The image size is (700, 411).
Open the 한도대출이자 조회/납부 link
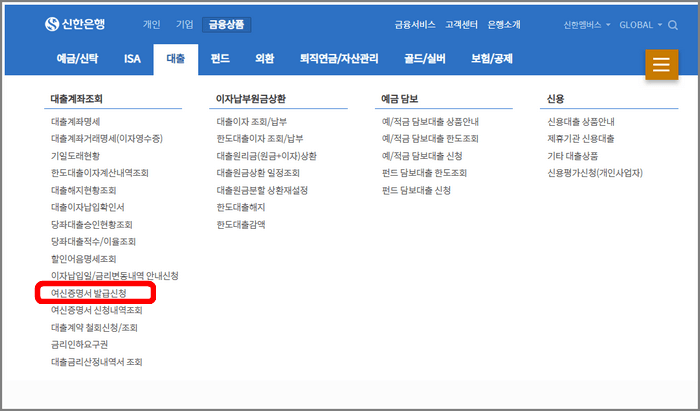tap(260, 139)
